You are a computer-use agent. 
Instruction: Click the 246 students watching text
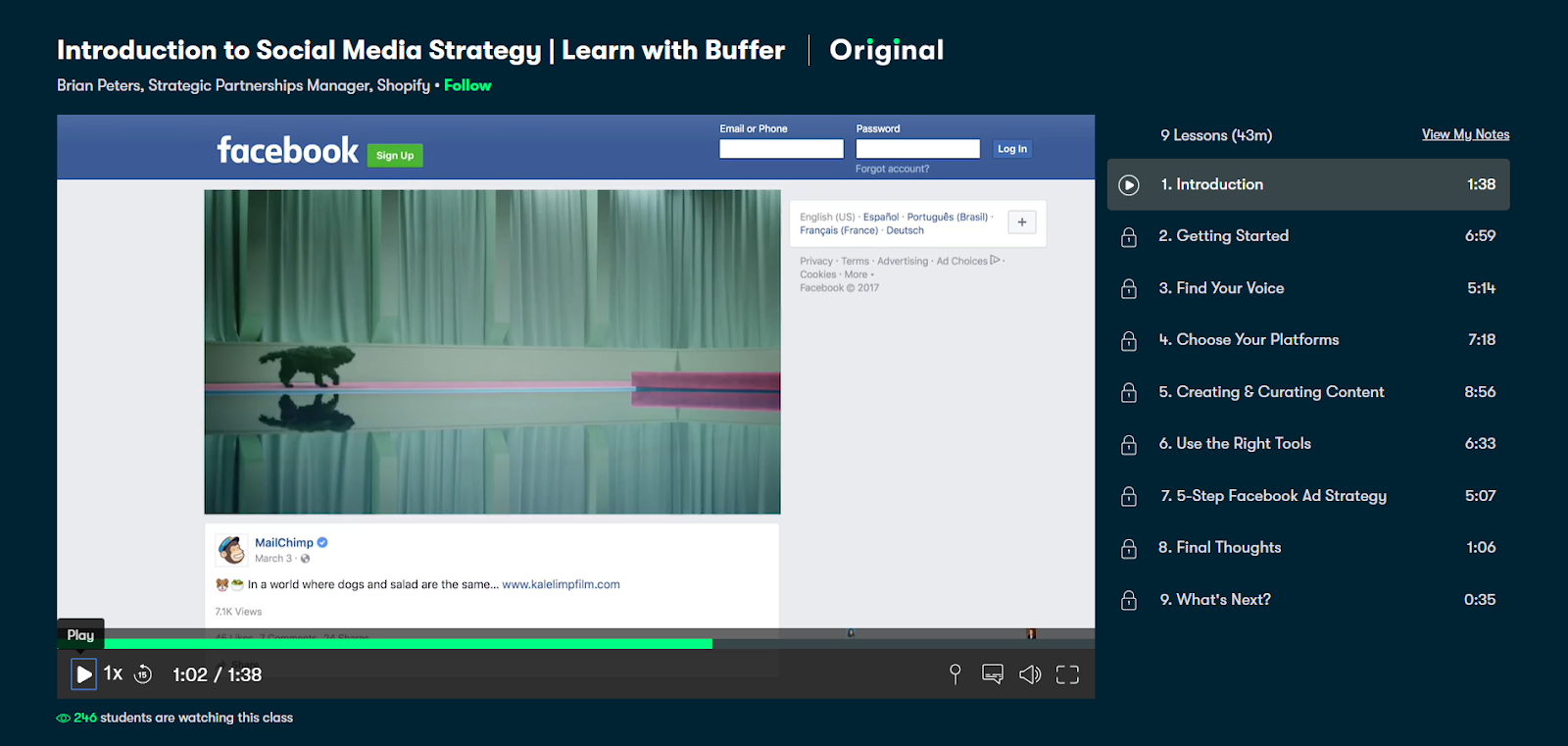pos(183,718)
